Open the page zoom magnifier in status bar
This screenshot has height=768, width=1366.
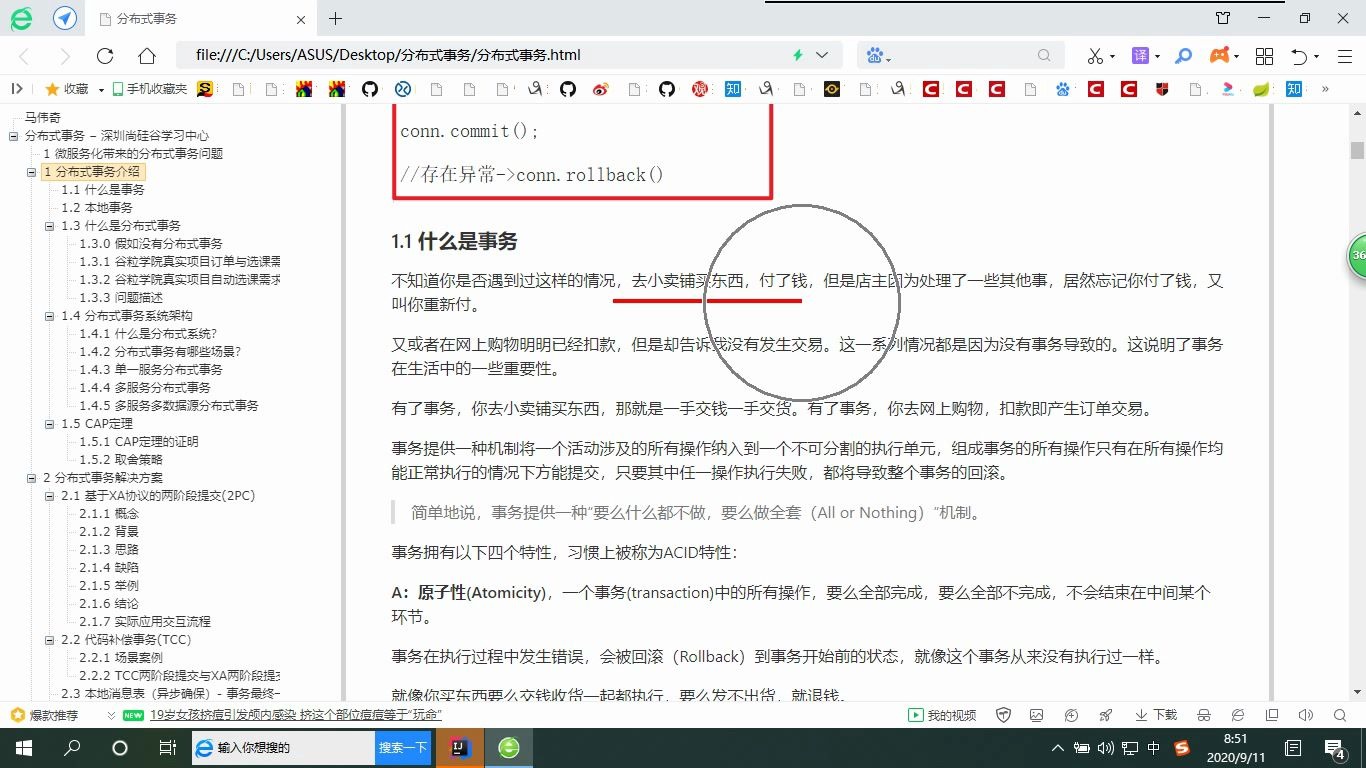pos(1338,715)
